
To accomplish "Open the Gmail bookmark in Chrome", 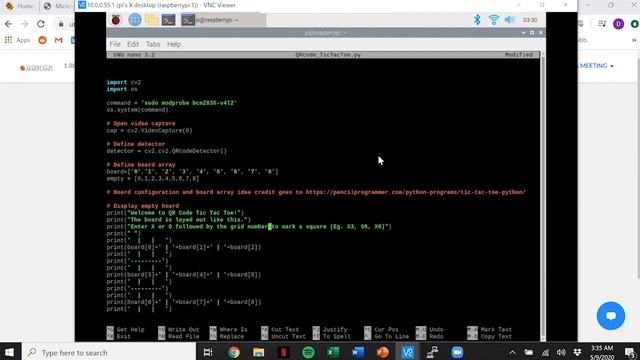I will tap(58, 40).
